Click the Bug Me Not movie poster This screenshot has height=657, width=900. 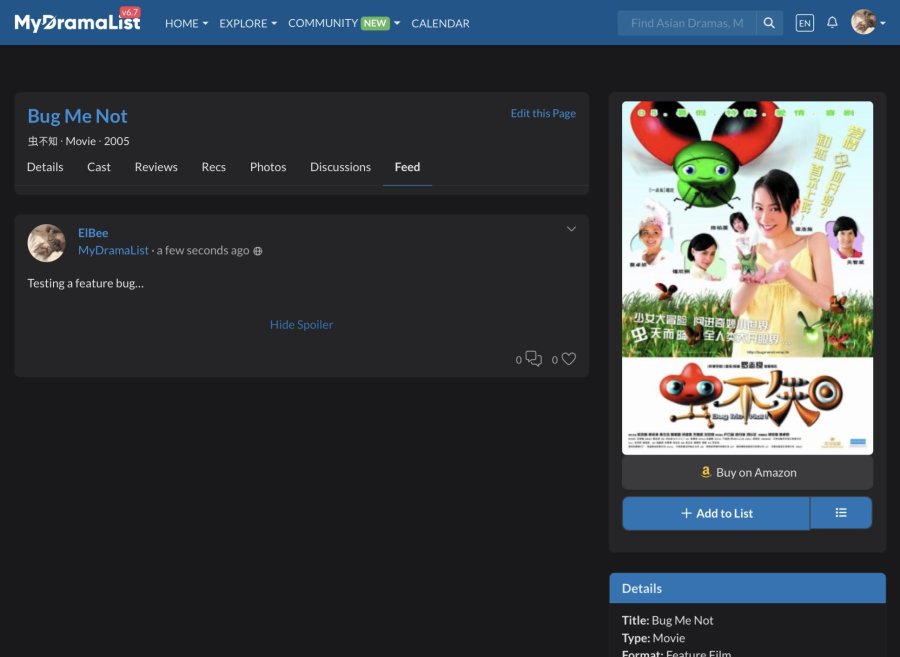747,278
